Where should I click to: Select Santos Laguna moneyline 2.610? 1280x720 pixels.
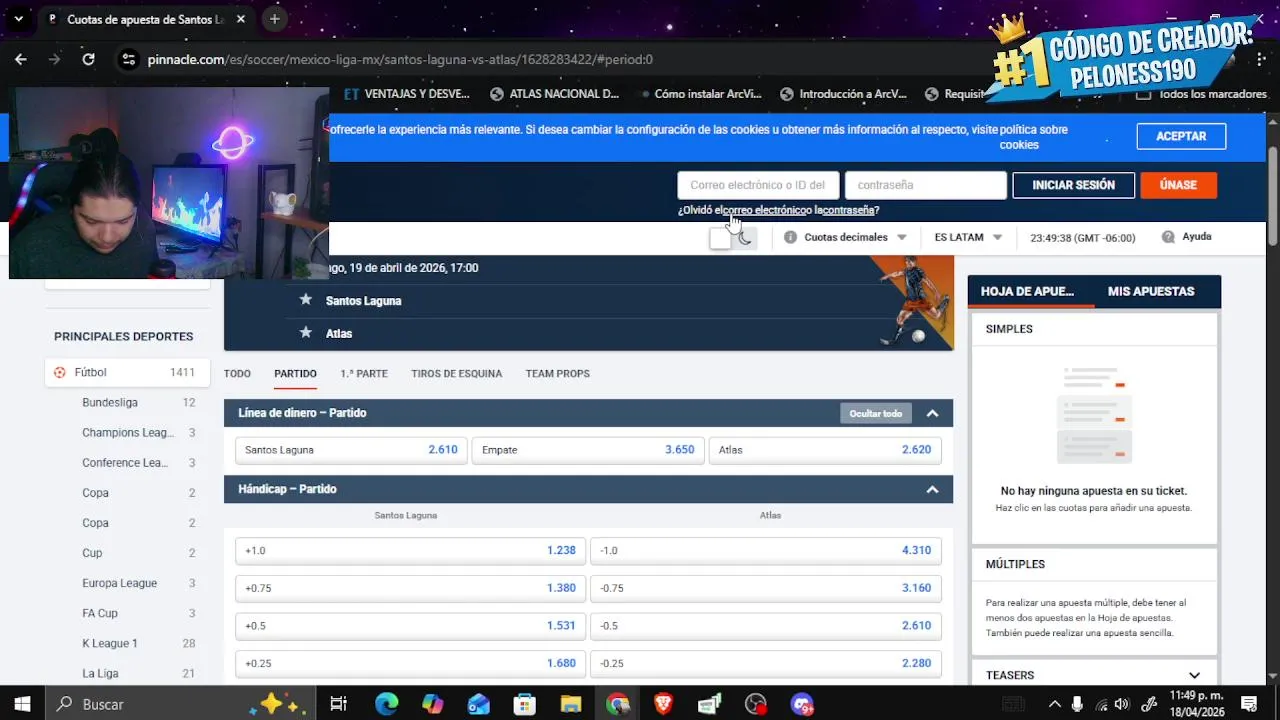pos(351,450)
